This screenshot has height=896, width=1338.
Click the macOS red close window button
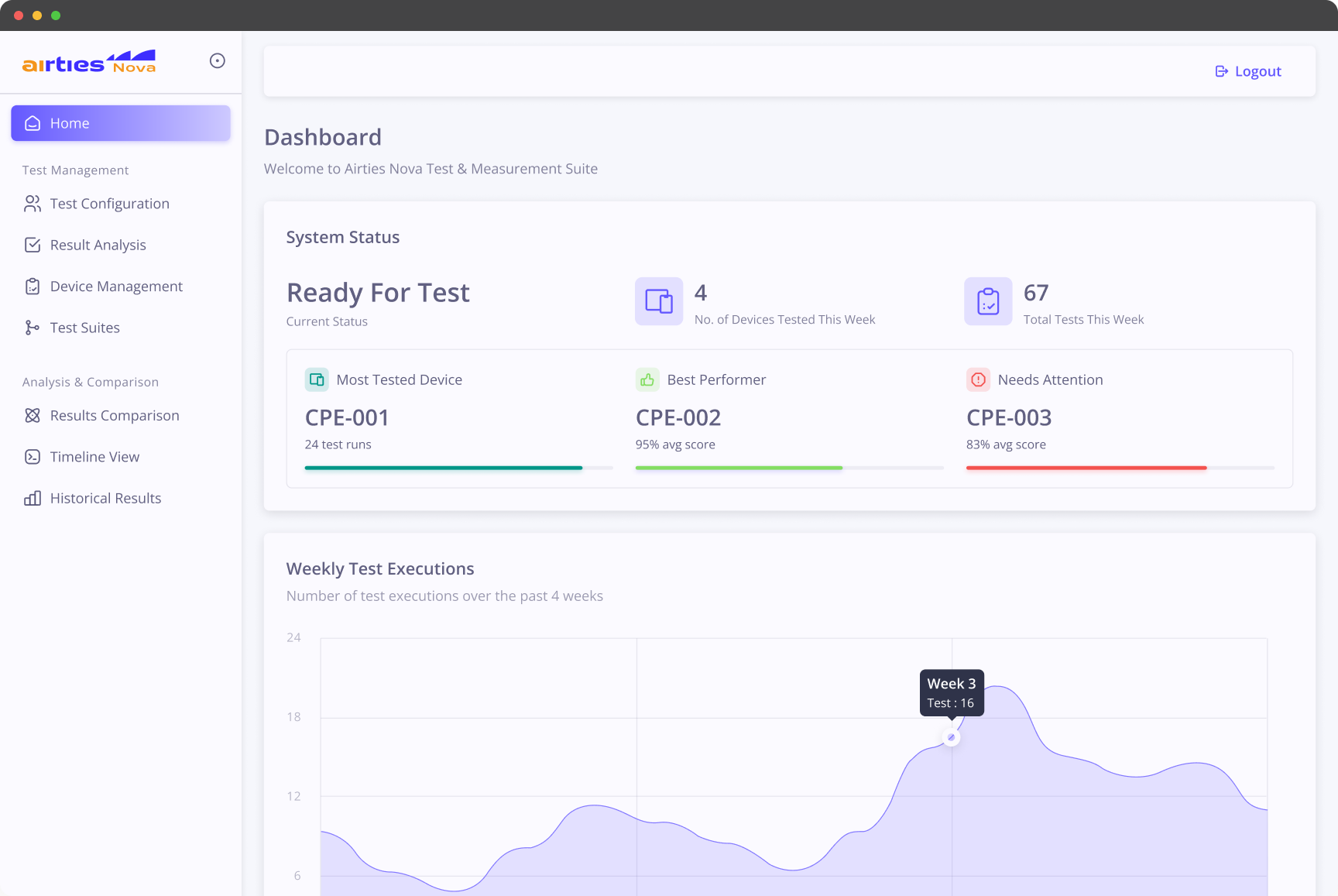19,15
